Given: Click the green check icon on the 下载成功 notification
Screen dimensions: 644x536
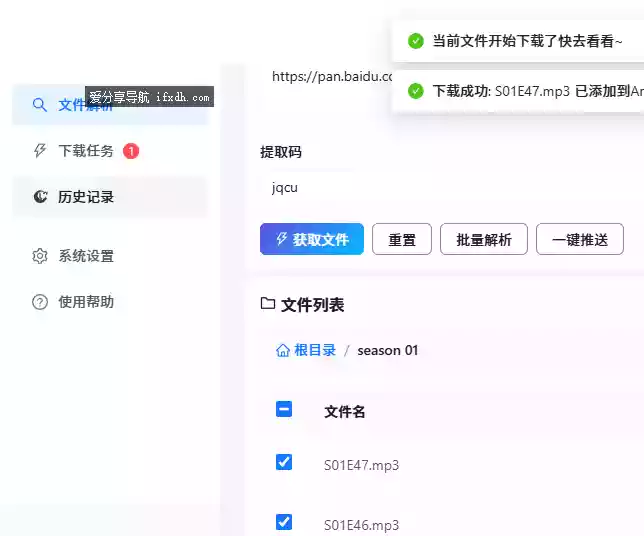Looking at the screenshot, I should [x=416, y=91].
